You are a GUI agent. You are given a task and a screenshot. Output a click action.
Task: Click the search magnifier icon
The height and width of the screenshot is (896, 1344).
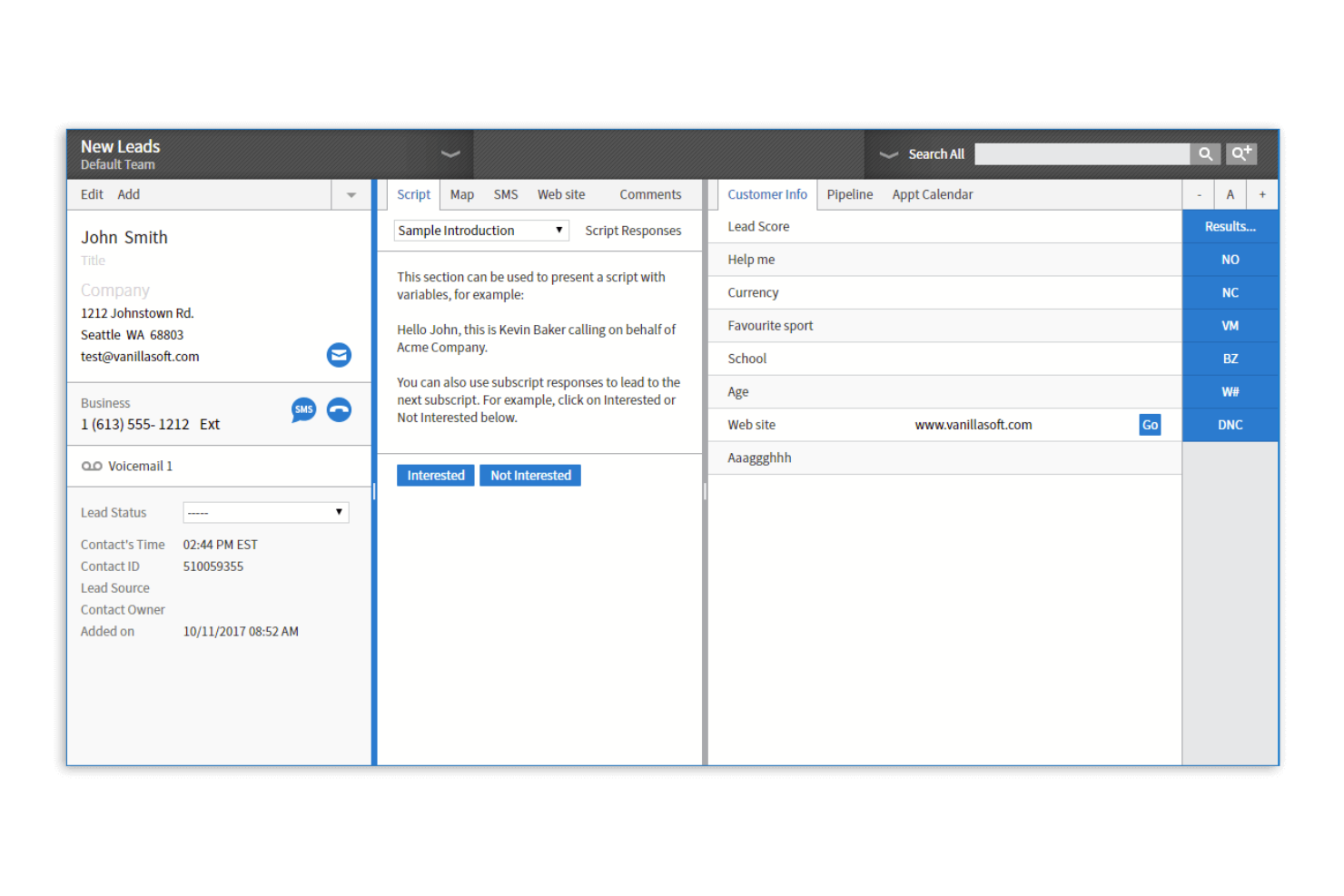coord(1205,154)
